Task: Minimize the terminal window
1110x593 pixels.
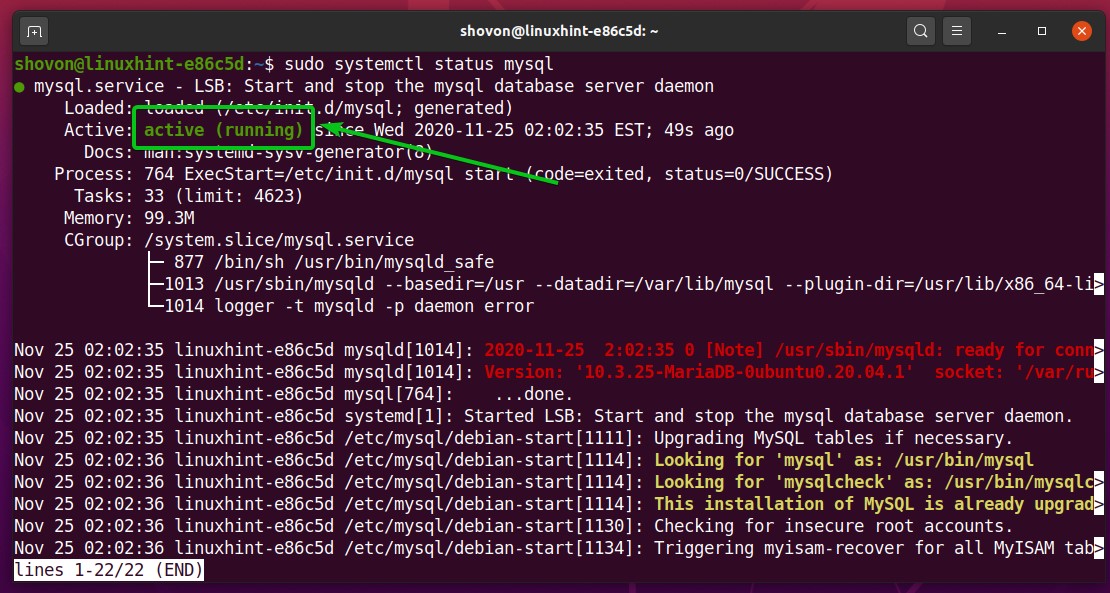Action: coord(1005,31)
